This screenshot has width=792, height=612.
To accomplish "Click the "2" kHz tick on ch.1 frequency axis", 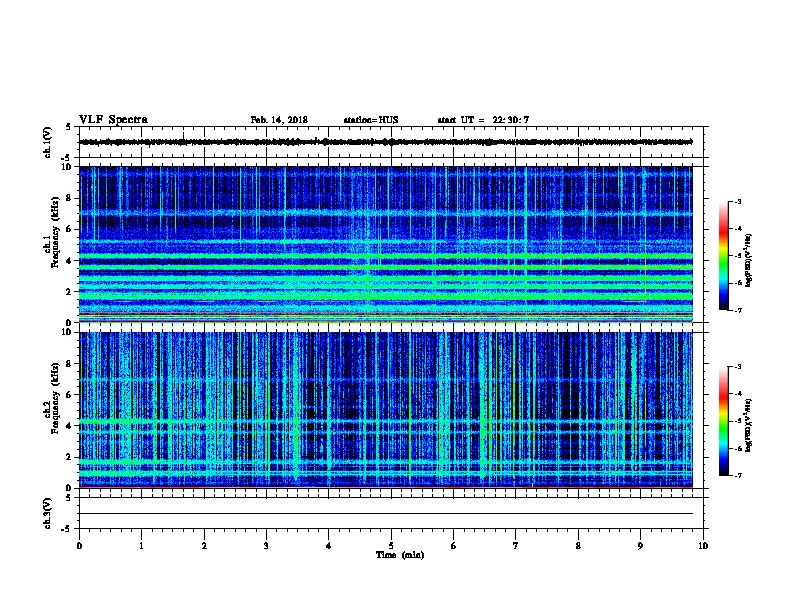I will coord(68,291).
